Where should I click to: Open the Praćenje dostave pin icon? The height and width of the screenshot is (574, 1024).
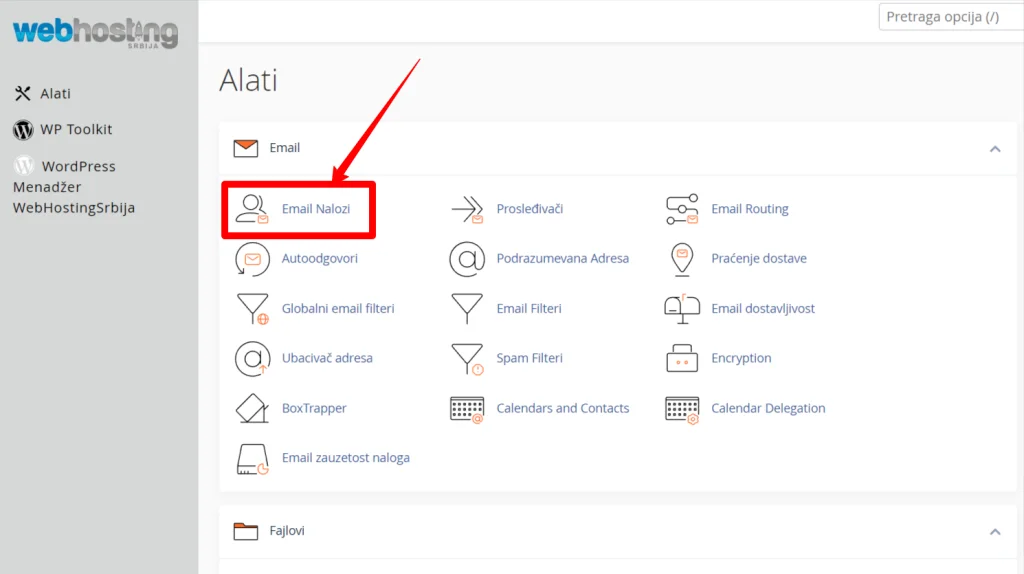point(682,259)
